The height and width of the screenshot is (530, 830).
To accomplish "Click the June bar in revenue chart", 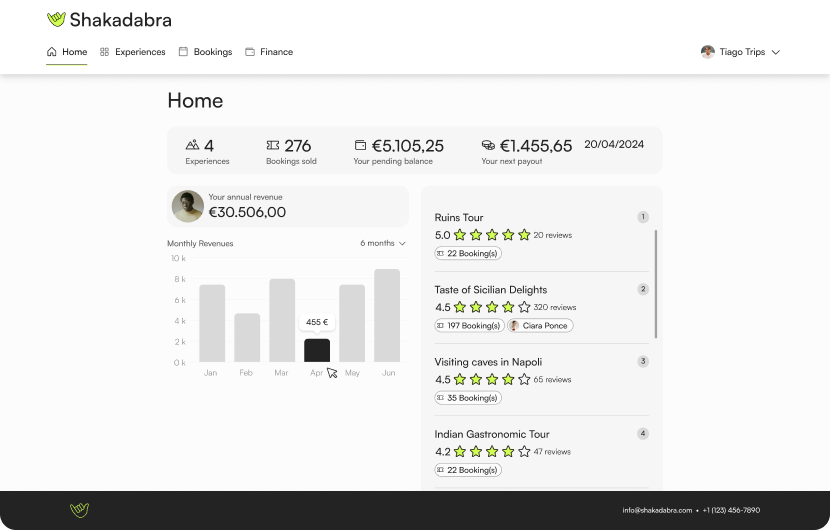I will pyautogui.click(x=387, y=315).
